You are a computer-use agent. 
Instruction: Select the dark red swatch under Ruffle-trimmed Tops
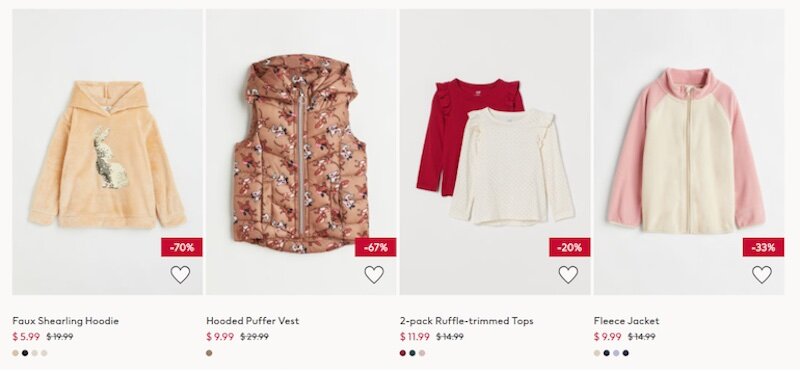point(403,353)
